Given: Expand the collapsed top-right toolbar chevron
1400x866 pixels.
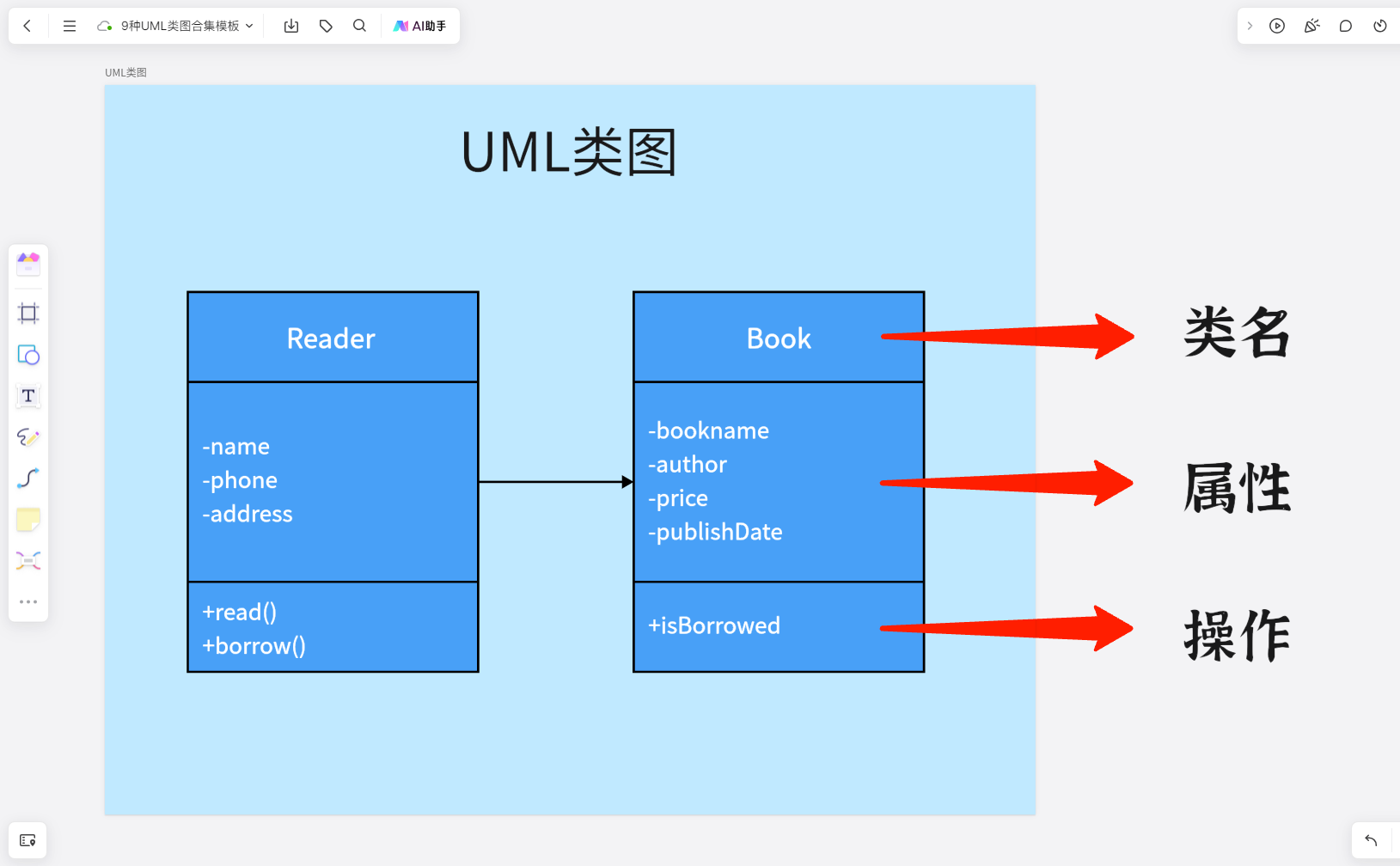Looking at the screenshot, I should pos(1249,26).
